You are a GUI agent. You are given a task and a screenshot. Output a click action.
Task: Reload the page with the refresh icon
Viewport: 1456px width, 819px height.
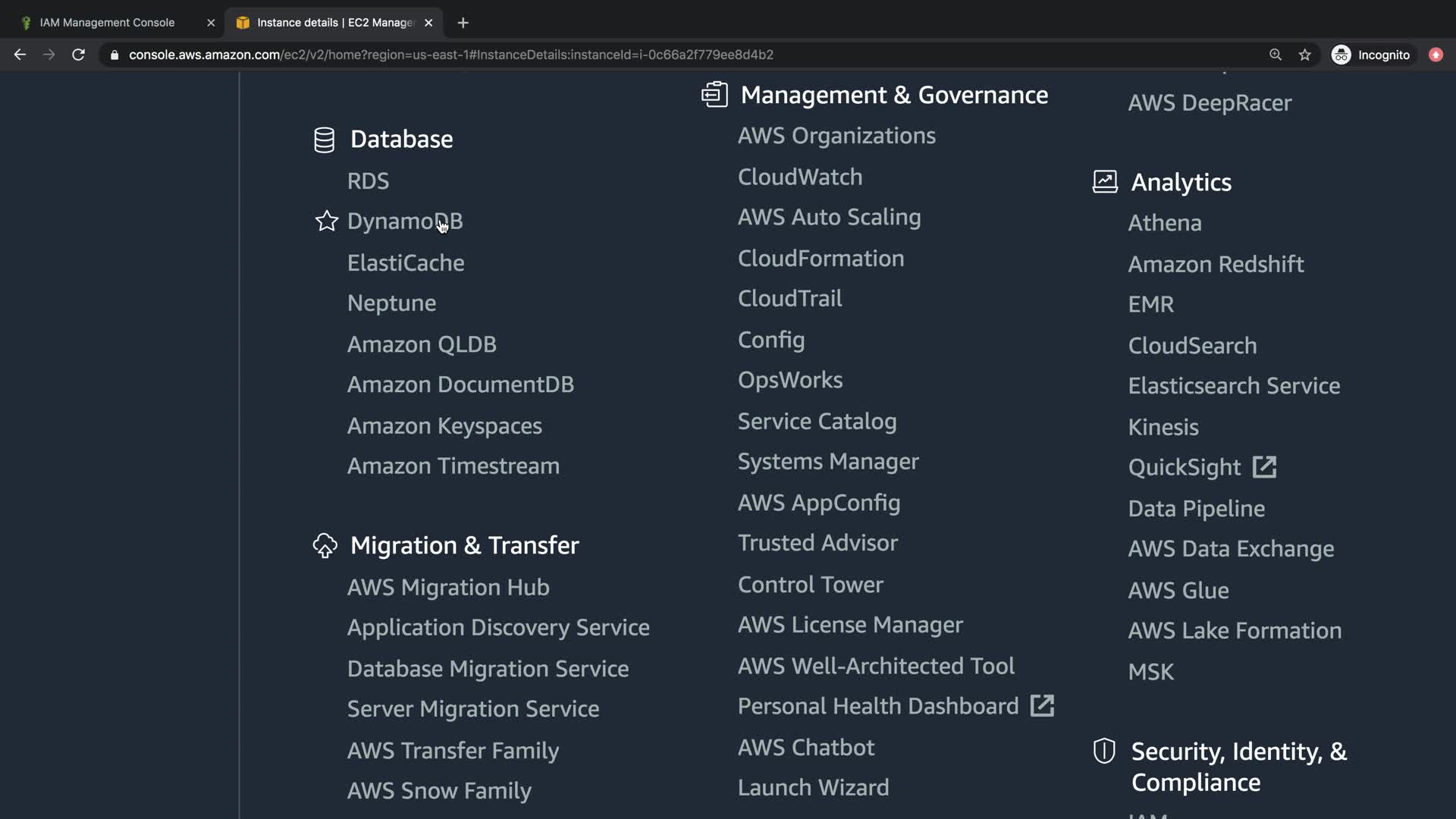point(78,55)
